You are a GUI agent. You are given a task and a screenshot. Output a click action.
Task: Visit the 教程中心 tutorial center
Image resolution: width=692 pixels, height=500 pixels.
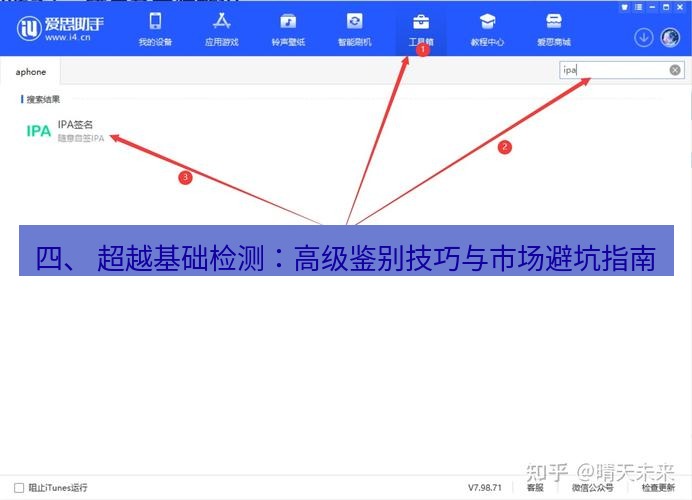click(x=487, y=30)
